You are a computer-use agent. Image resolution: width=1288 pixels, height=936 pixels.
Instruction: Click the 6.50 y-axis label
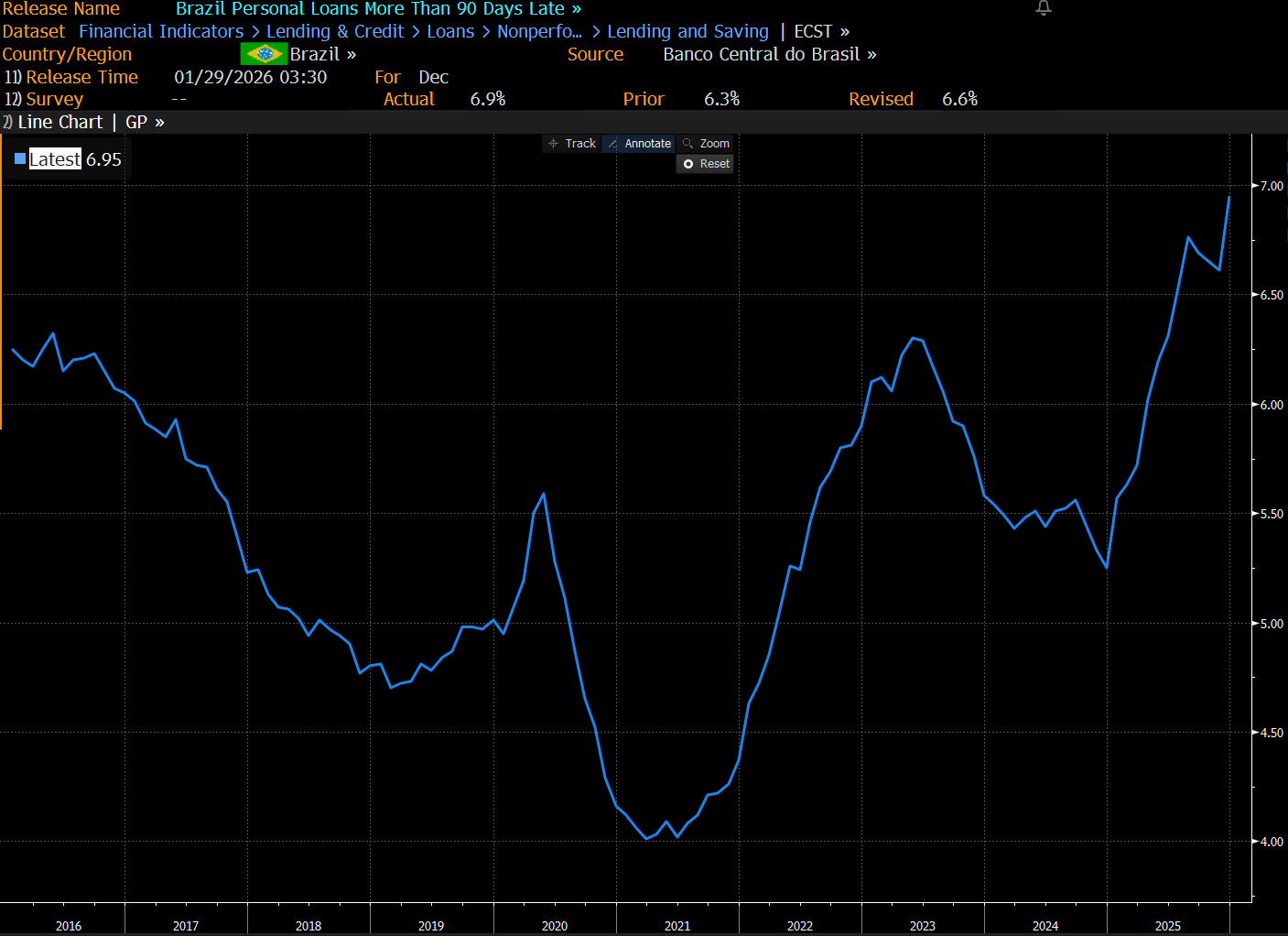[x=1272, y=295]
